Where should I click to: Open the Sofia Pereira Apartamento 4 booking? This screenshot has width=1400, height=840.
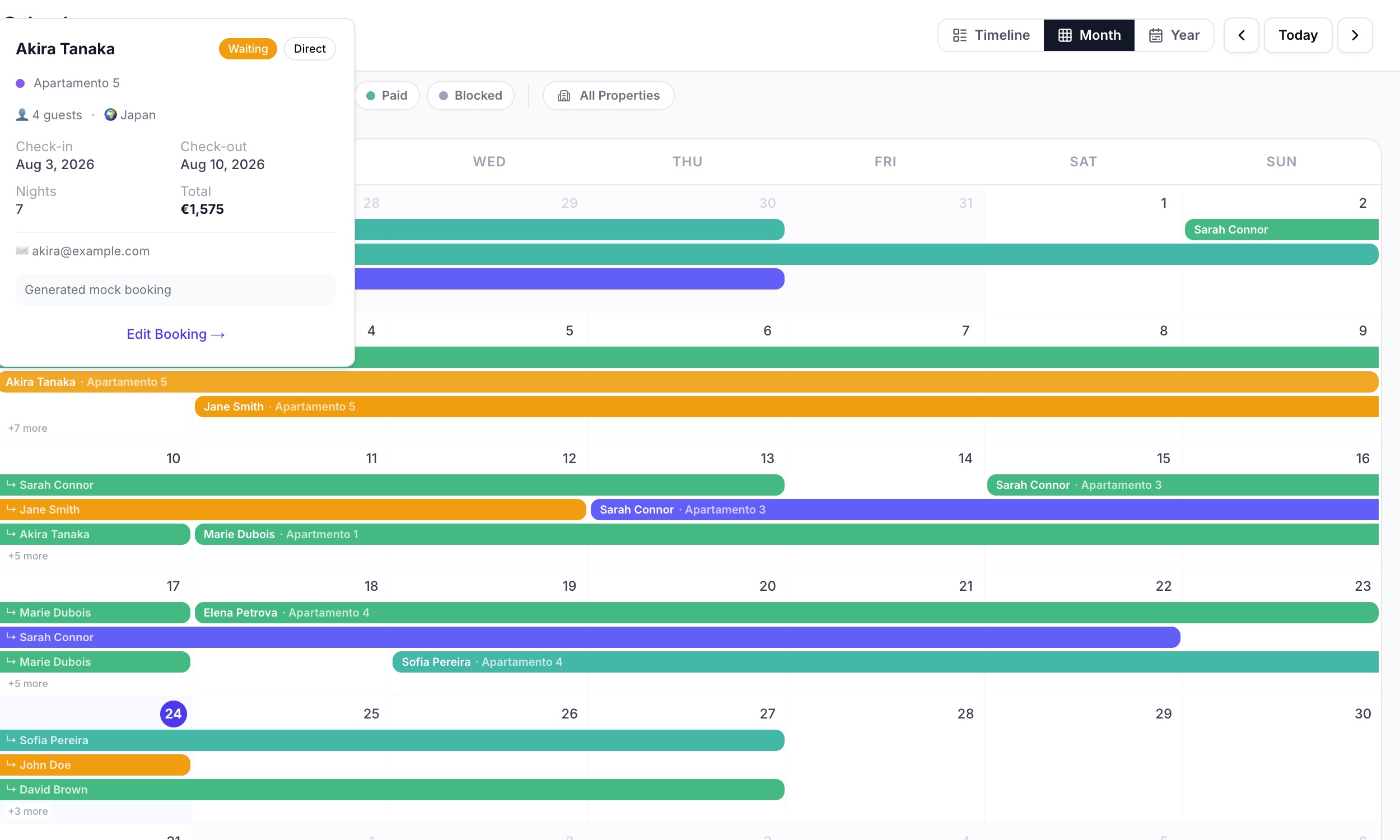[x=885, y=662]
